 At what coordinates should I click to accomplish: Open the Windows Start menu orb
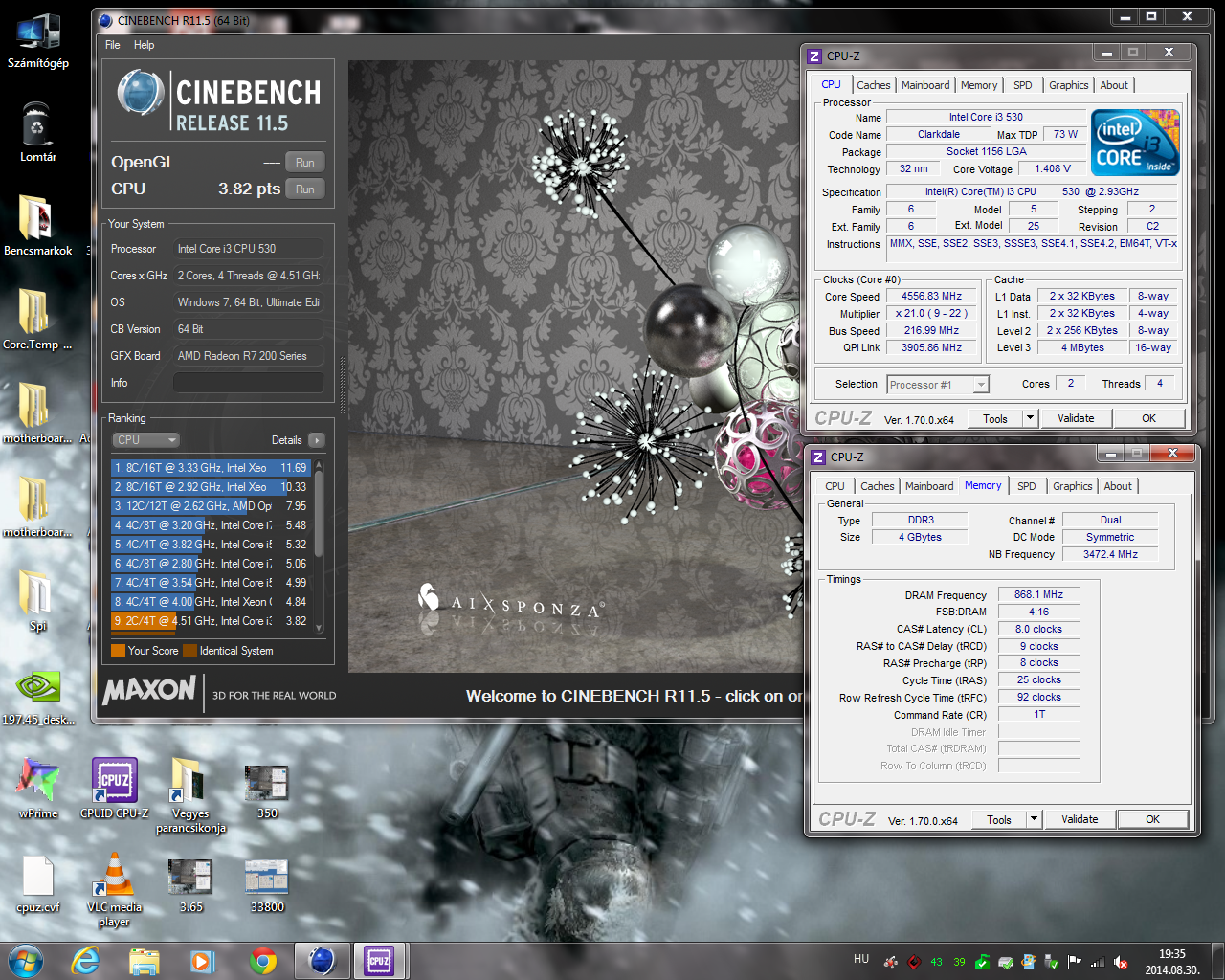tap(26, 961)
